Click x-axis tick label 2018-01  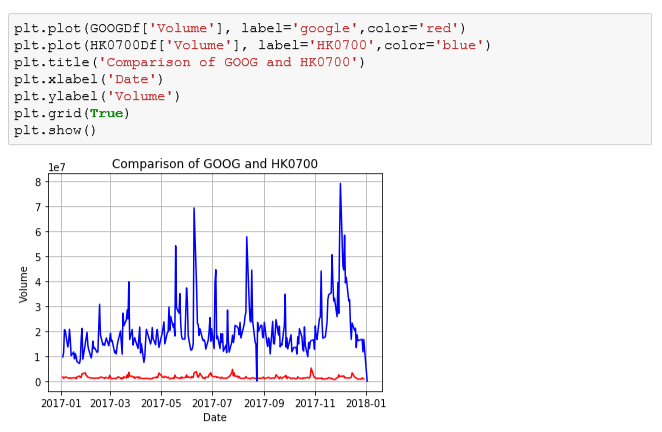point(366,403)
